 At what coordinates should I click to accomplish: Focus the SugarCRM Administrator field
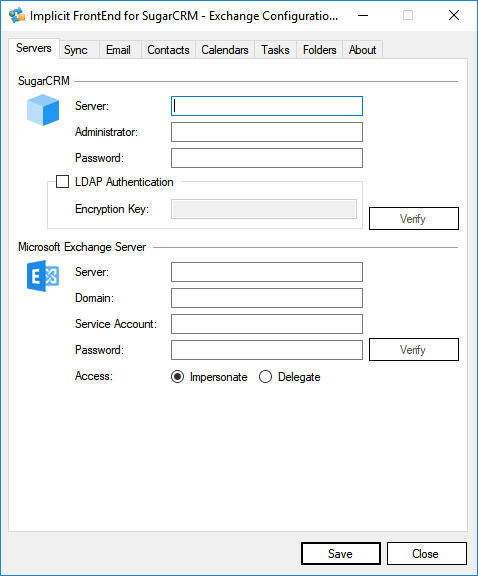(267, 132)
